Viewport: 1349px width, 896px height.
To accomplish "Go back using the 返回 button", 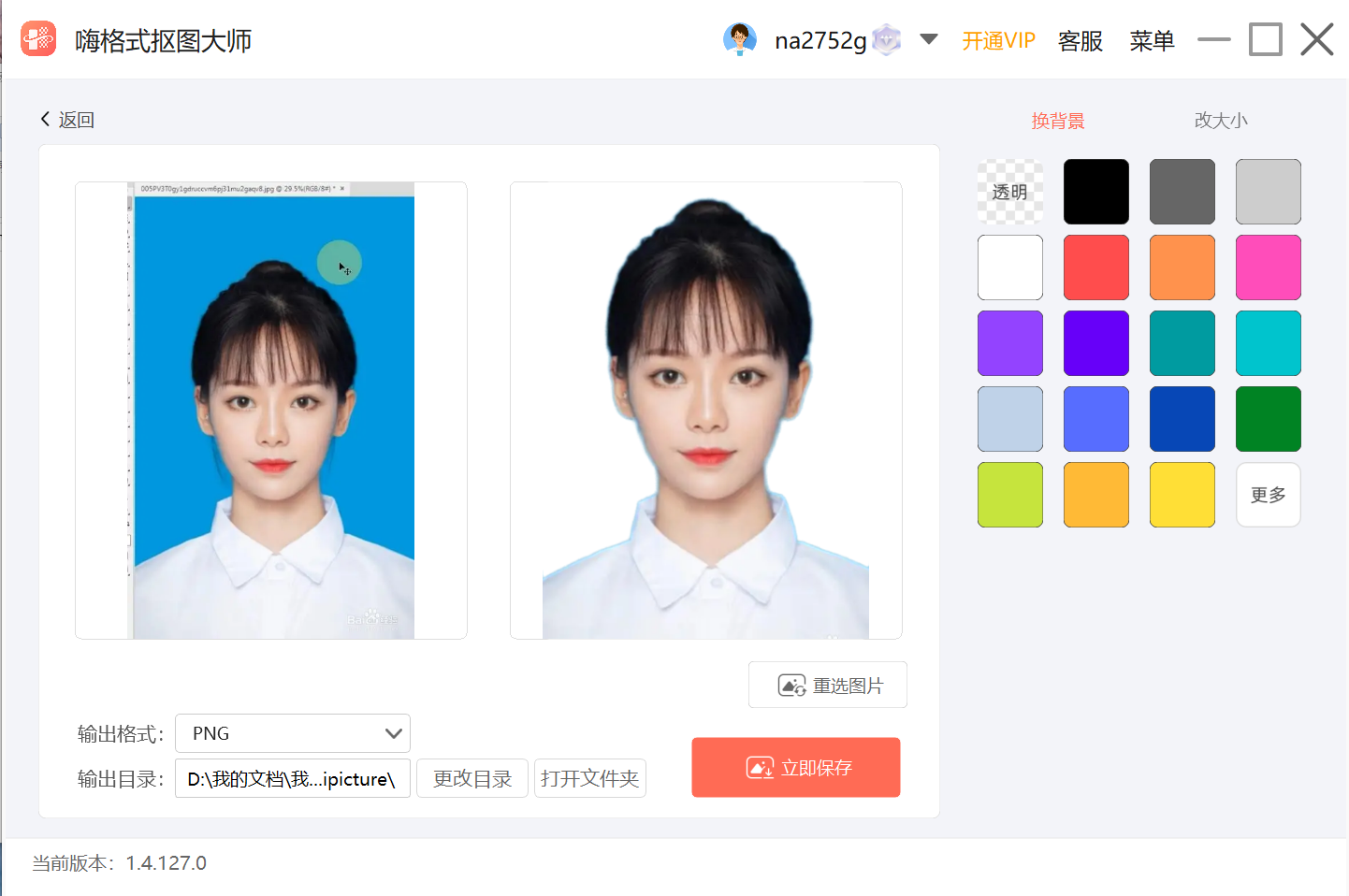I will tap(67, 120).
